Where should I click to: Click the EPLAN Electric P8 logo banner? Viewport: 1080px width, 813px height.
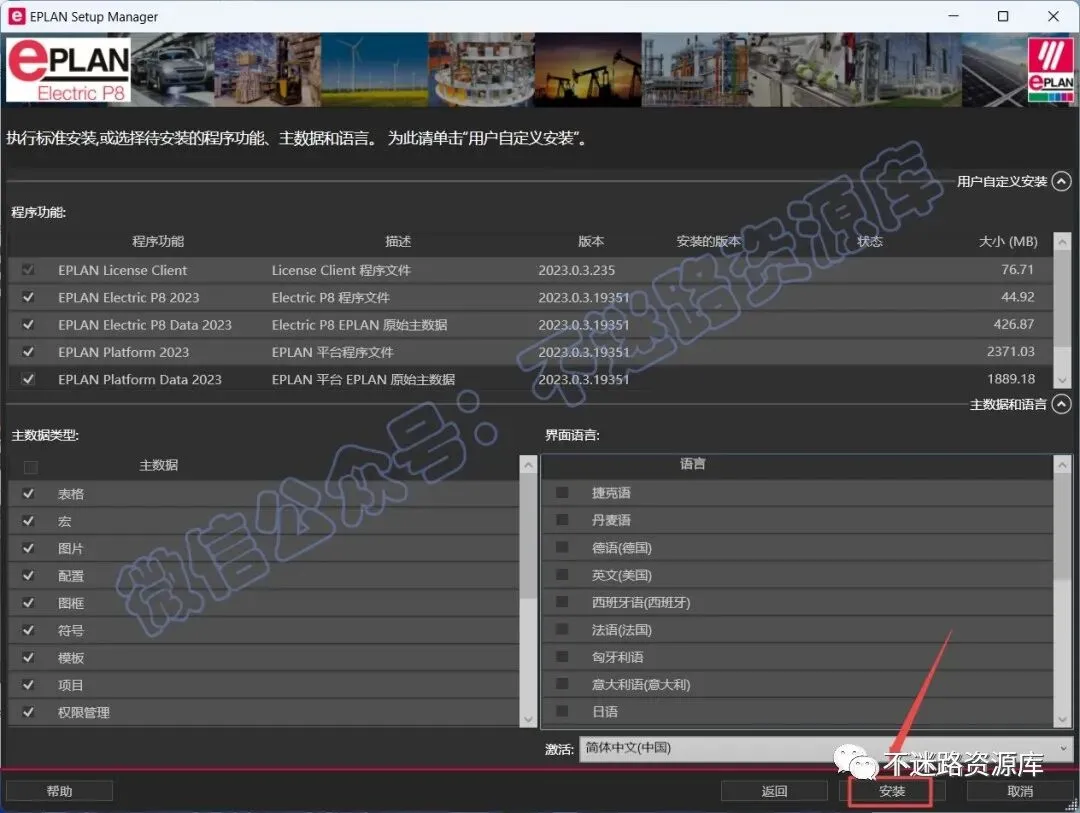(68, 70)
